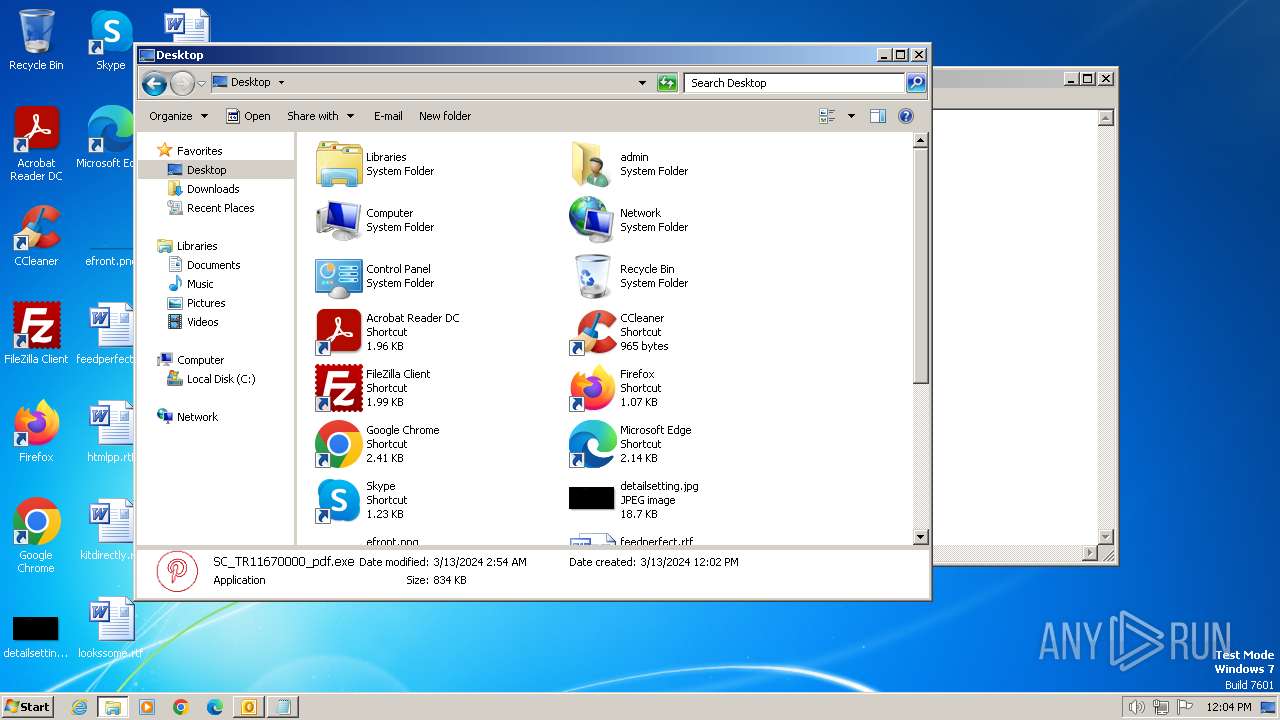Select the looksome.rtf desktop file
Screen dimensions: 1280x720
[x=110, y=628]
